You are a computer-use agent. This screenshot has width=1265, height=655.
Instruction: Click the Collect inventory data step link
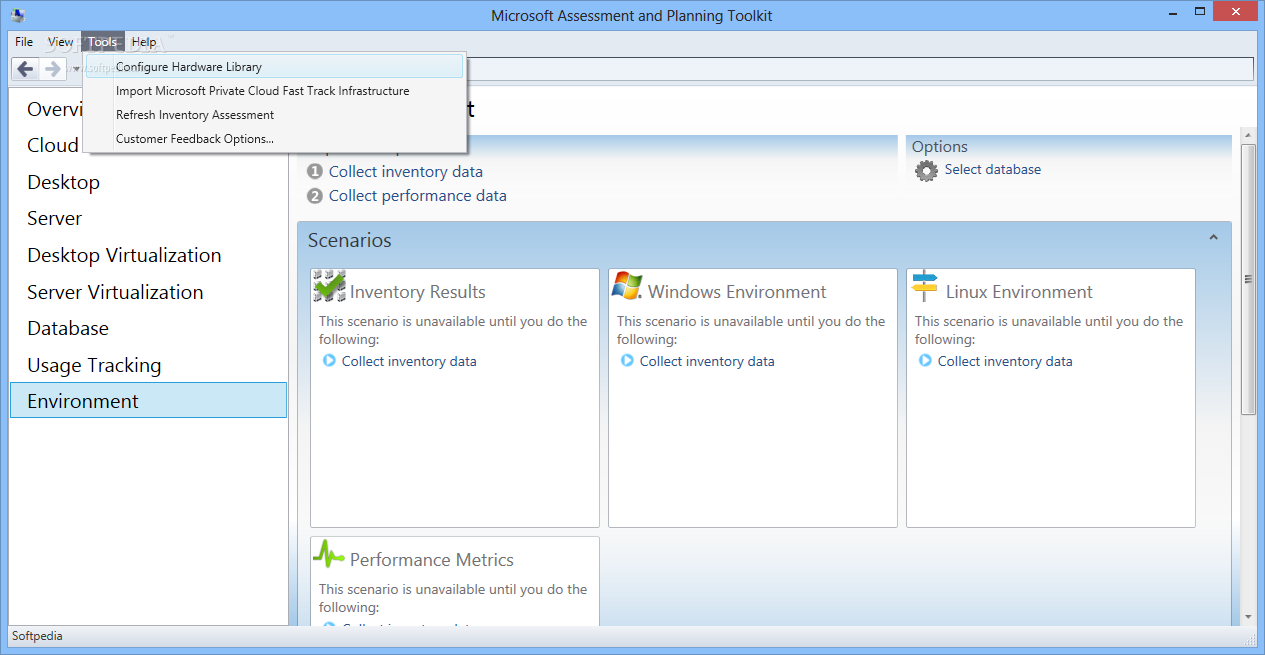tap(406, 172)
